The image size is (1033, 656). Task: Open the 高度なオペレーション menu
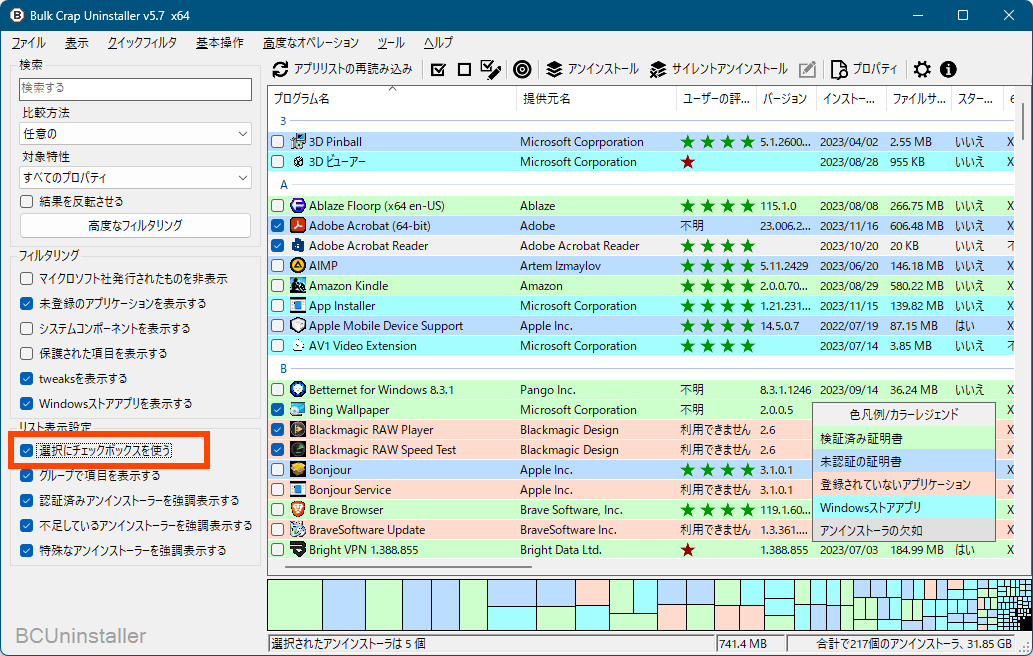coord(311,43)
